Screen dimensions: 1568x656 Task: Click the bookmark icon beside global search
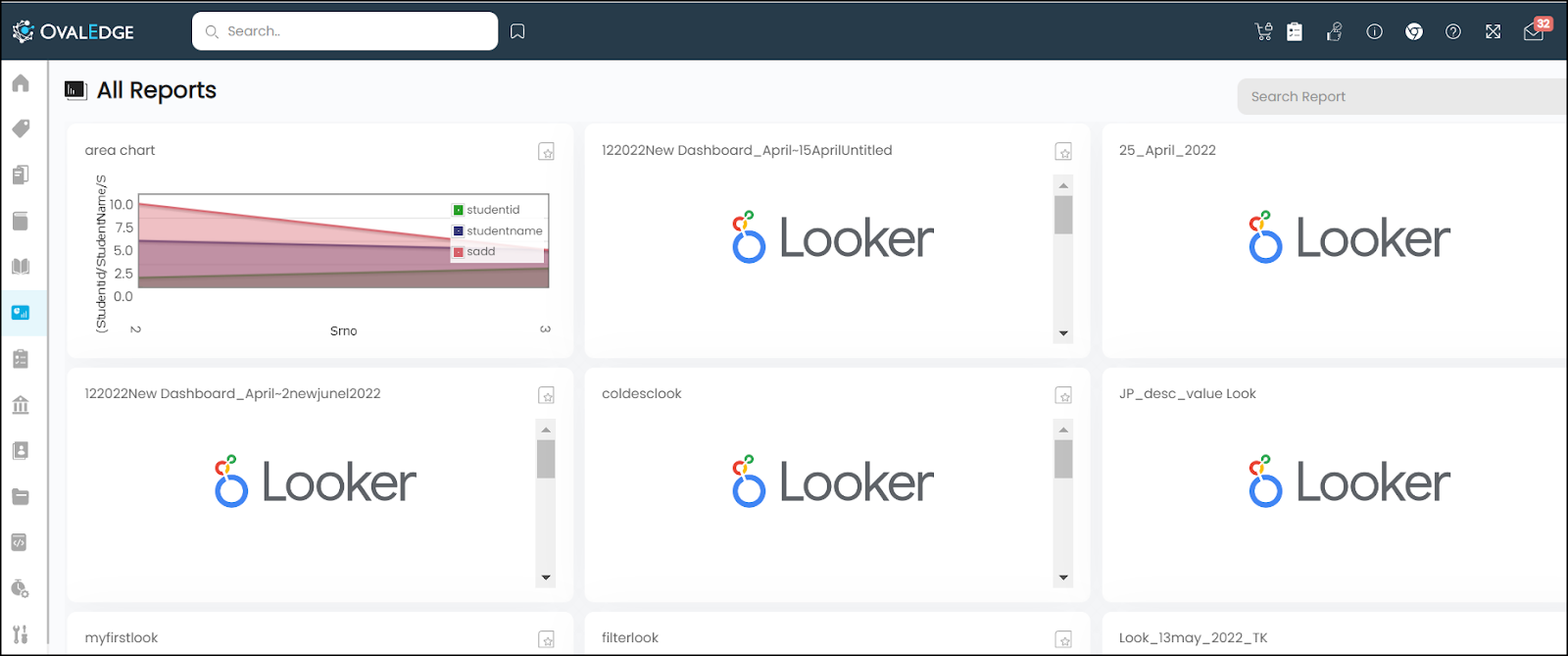coord(517,31)
